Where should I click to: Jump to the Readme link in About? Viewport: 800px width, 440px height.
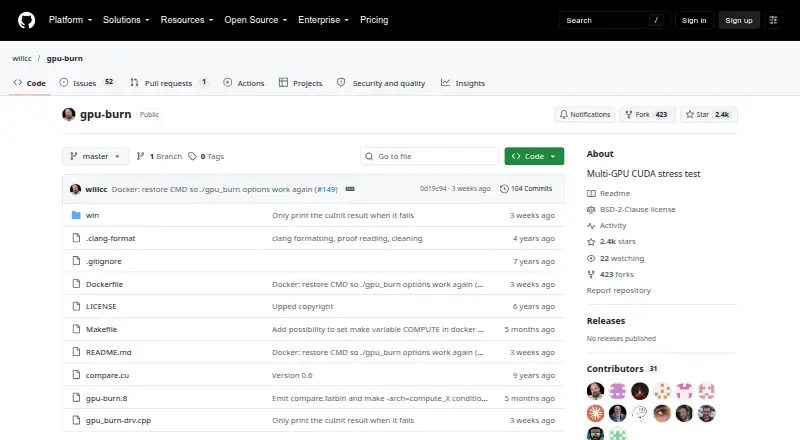tap(609, 193)
